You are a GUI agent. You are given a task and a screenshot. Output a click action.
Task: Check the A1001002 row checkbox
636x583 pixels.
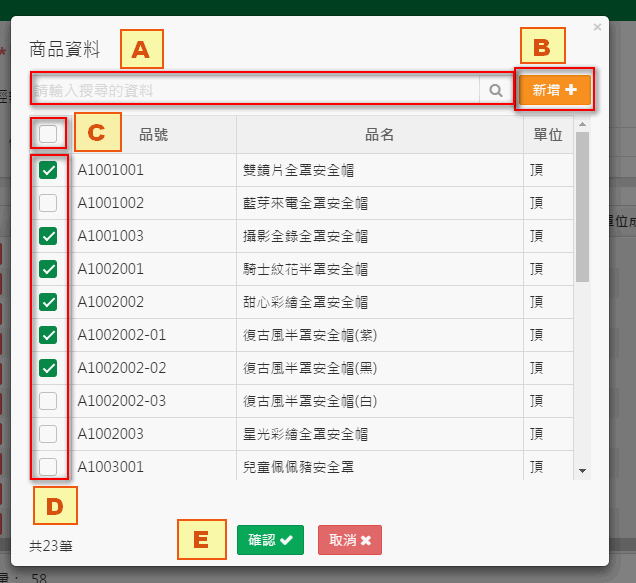[x=48, y=203]
